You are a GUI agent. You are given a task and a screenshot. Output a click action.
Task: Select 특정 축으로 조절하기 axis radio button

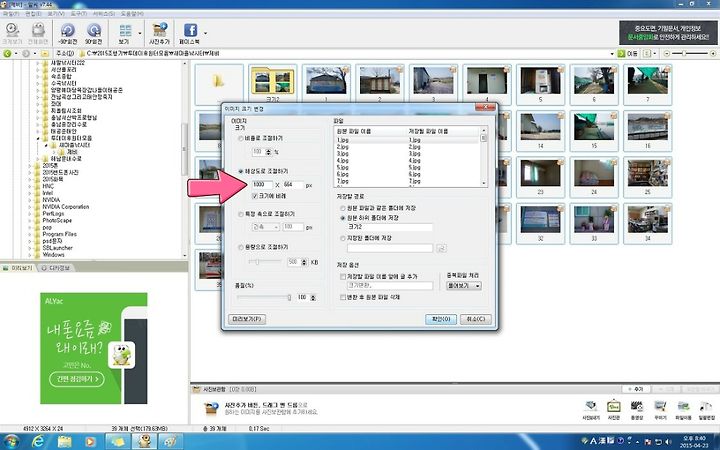(x=241, y=214)
